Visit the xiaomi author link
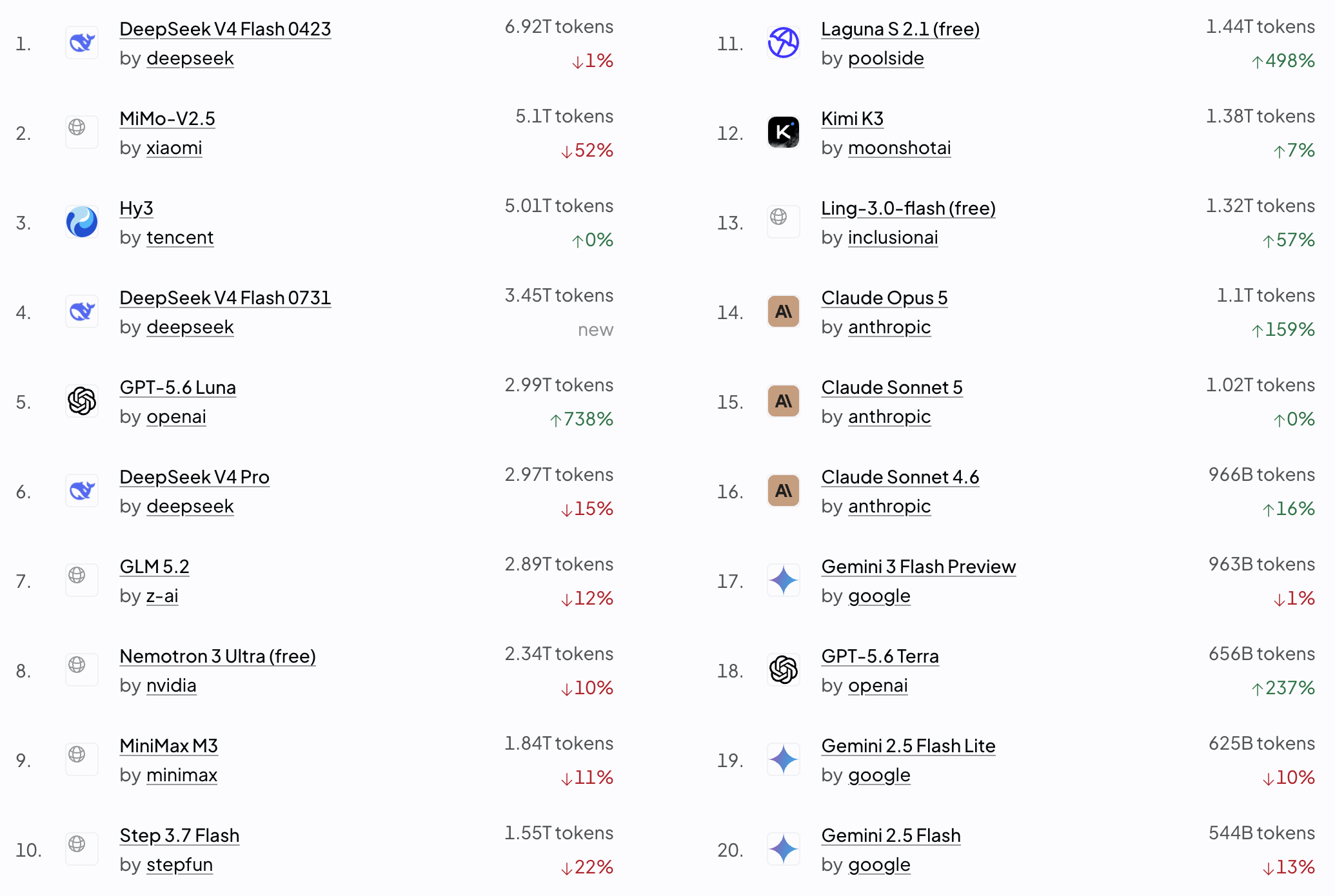The image size is (1335, 896). point(174,148)
